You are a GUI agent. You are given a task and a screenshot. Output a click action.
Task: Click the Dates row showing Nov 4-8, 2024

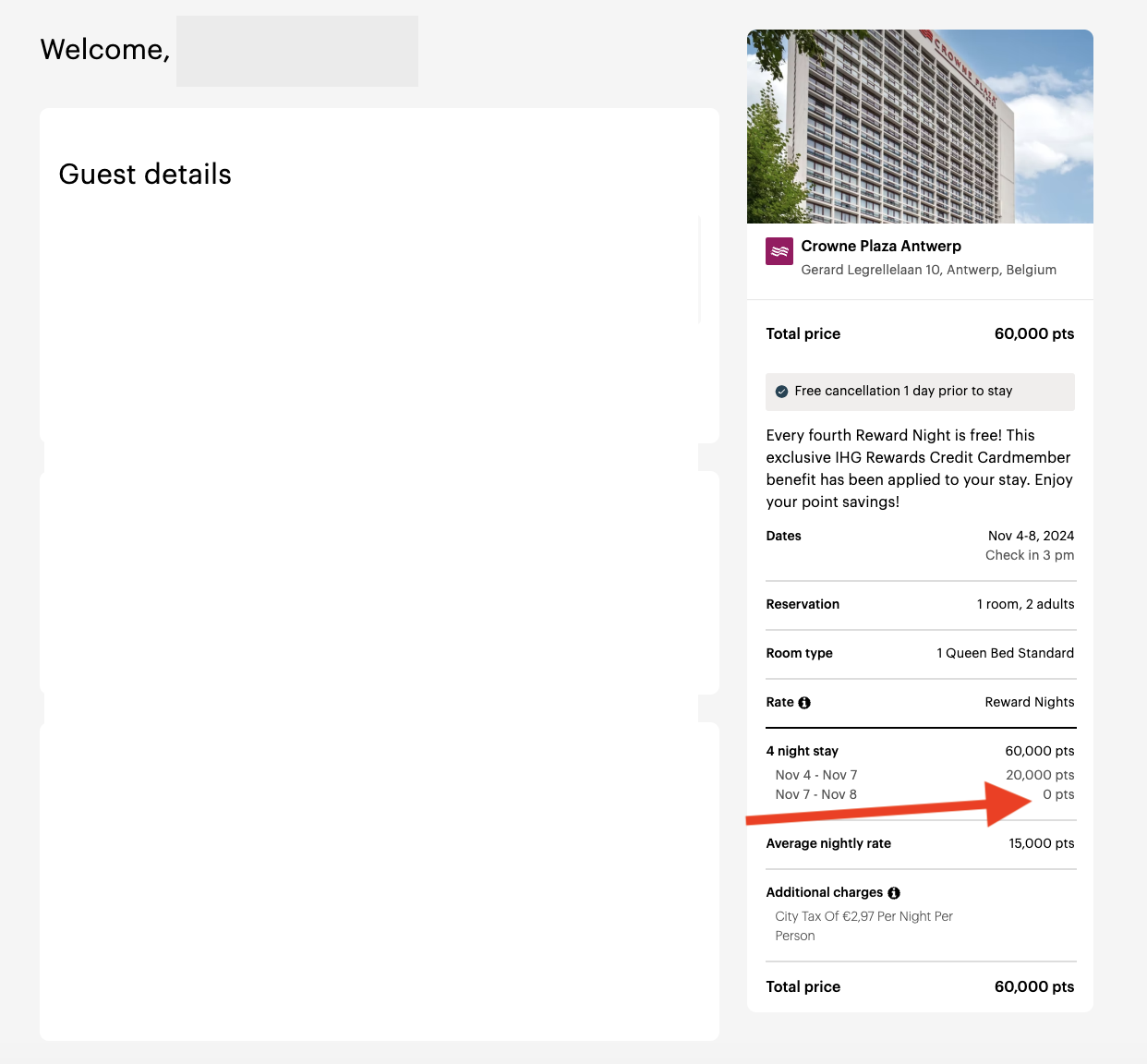point(920,536)
